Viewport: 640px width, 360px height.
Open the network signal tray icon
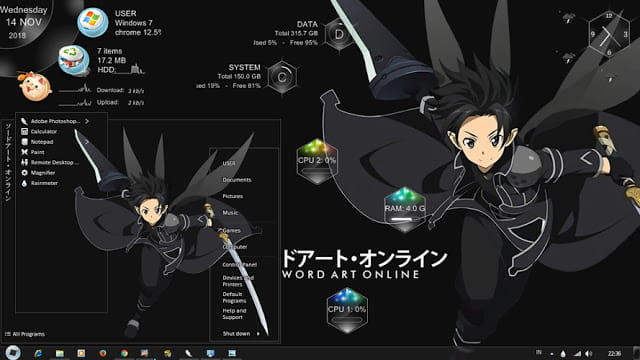pos(577,353)
